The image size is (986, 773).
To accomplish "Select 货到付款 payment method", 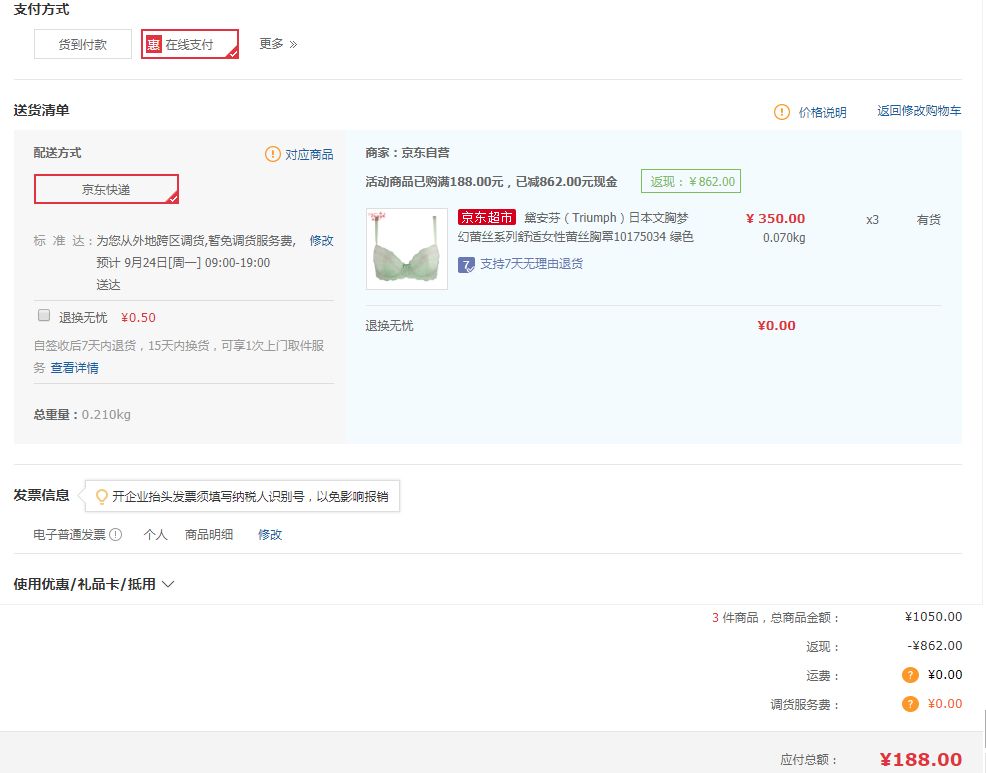I will pos(82,44).
